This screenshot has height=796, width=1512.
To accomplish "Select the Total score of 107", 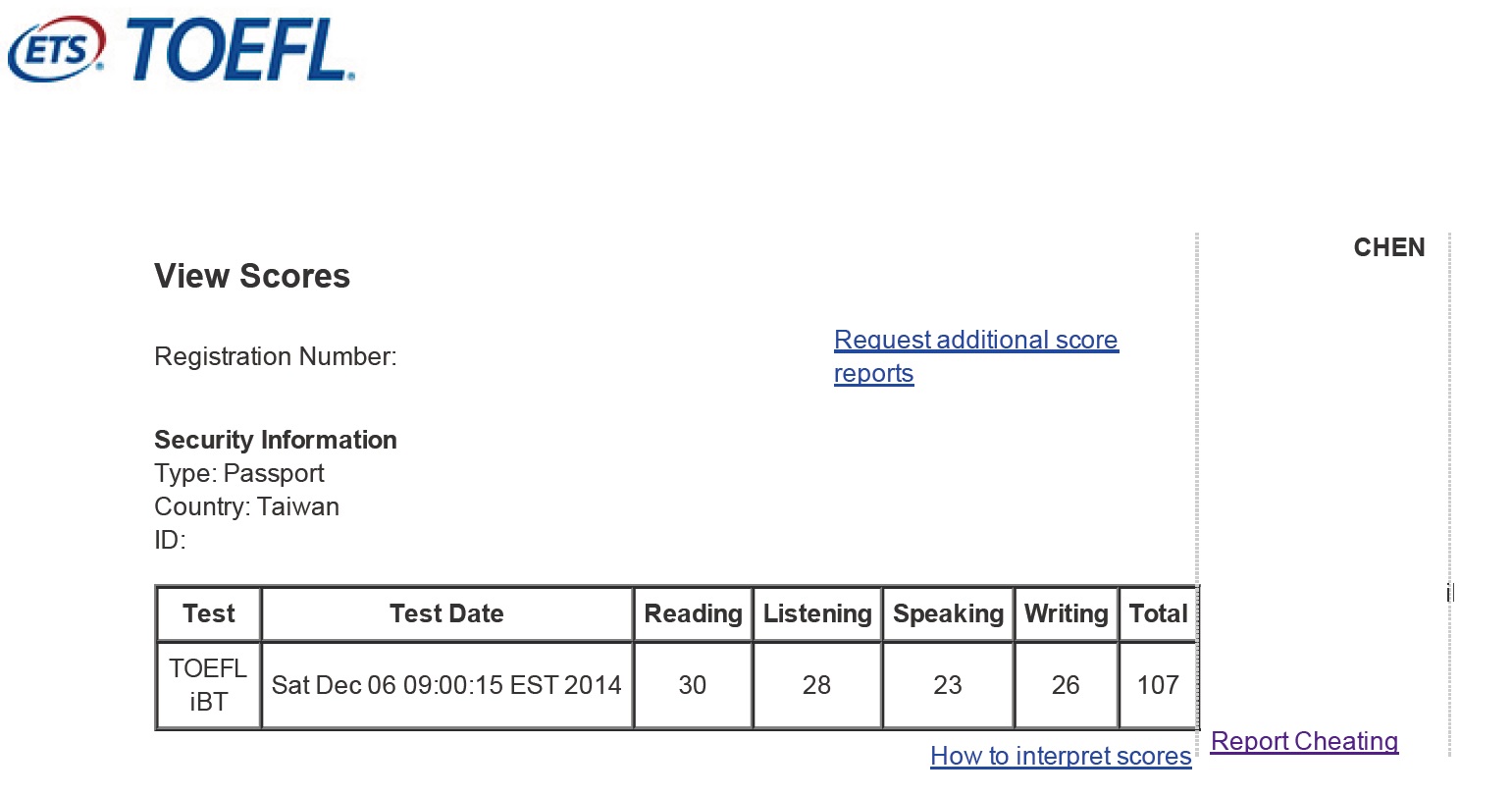I will (1158, 685).
